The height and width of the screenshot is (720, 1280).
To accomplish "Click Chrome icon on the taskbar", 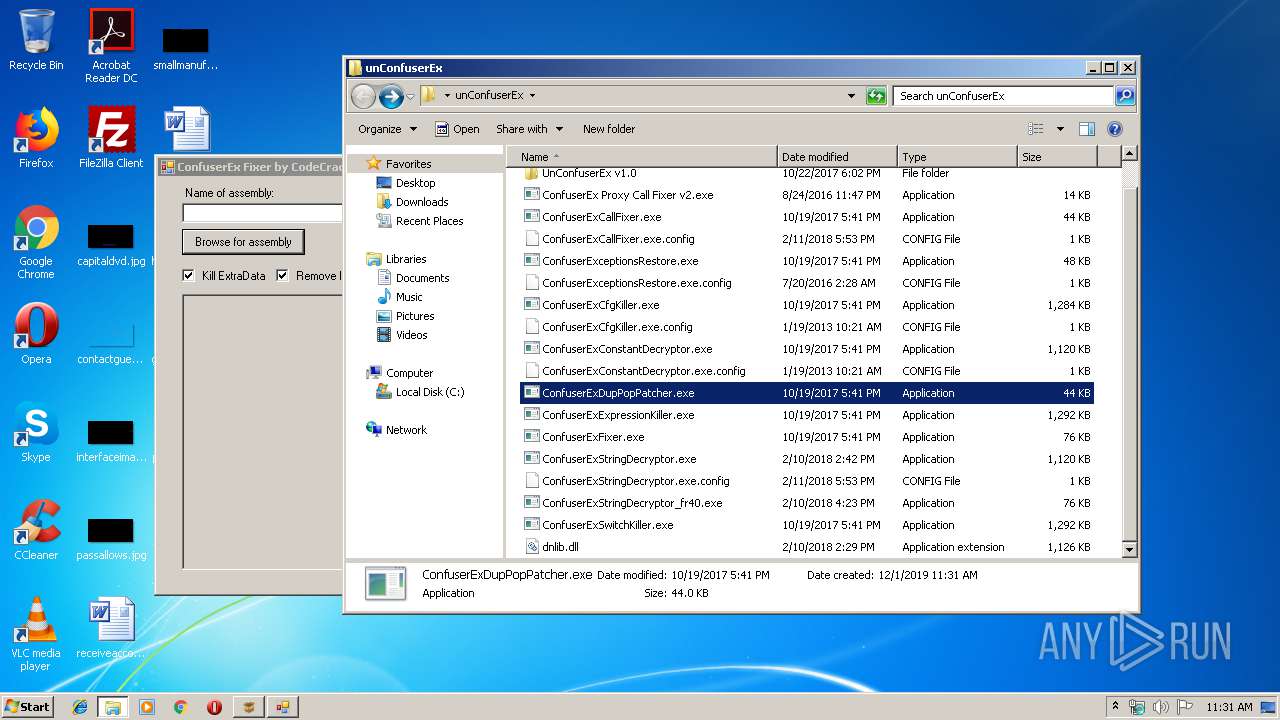I will point(181,707).
